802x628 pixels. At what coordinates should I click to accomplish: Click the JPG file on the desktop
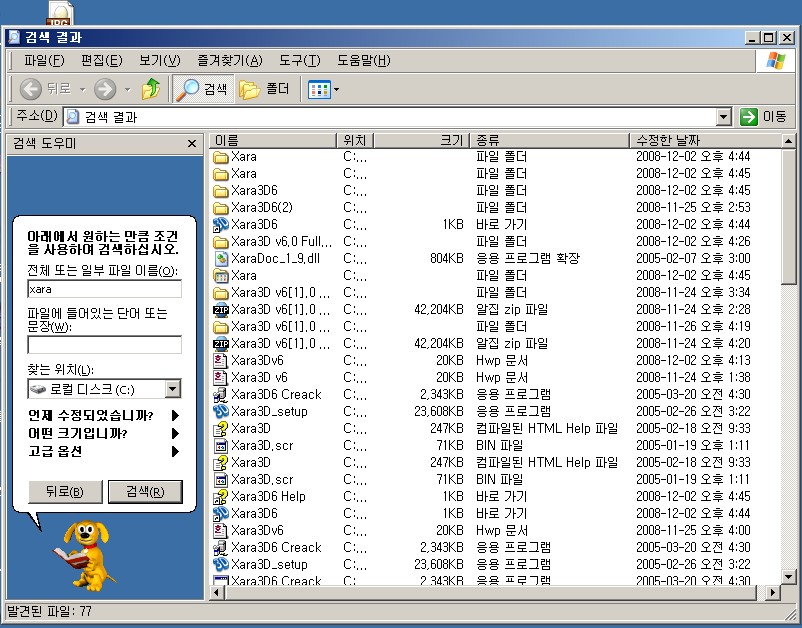coord(60,13)
